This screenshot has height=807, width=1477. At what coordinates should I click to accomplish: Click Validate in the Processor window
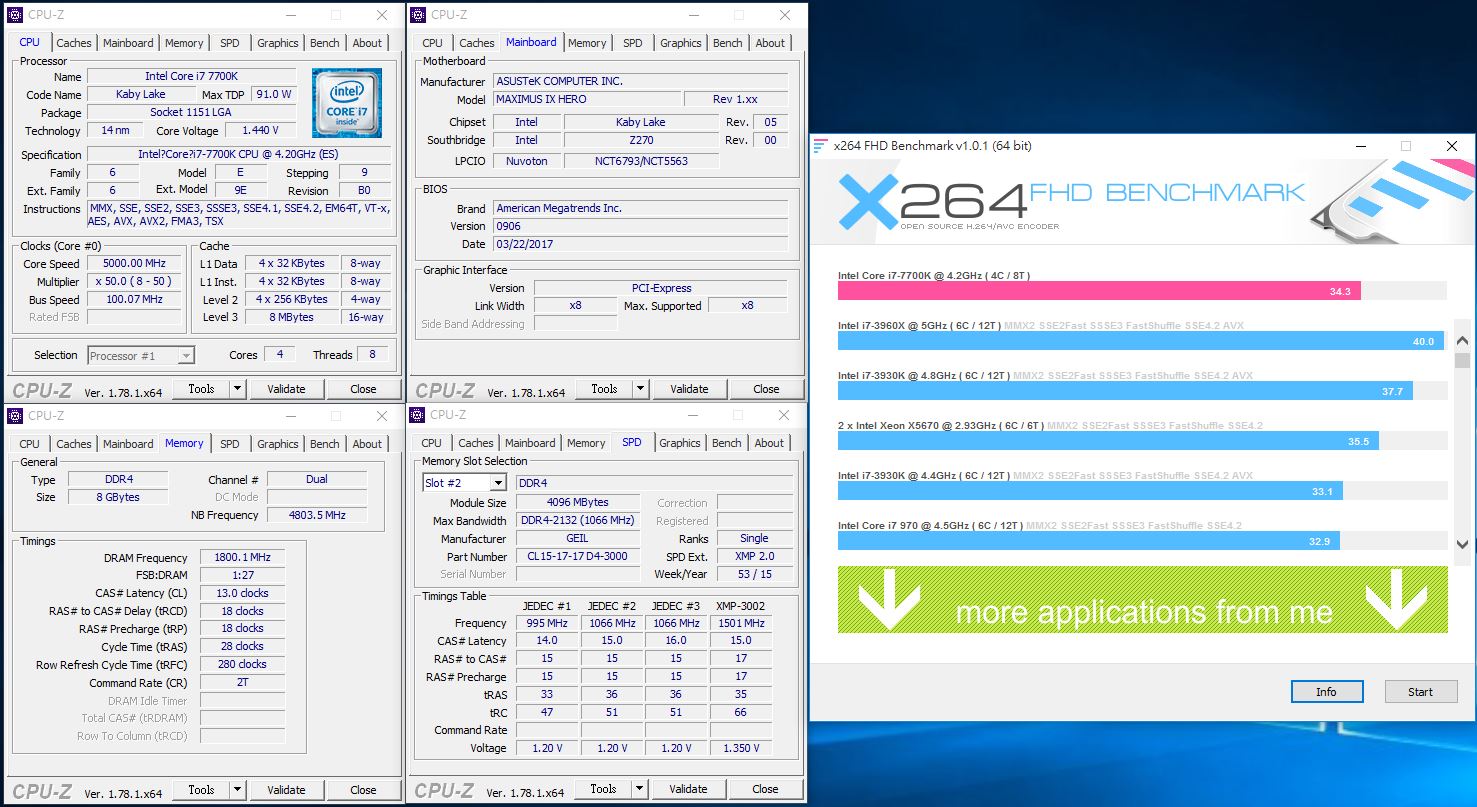tap(286, 389)
